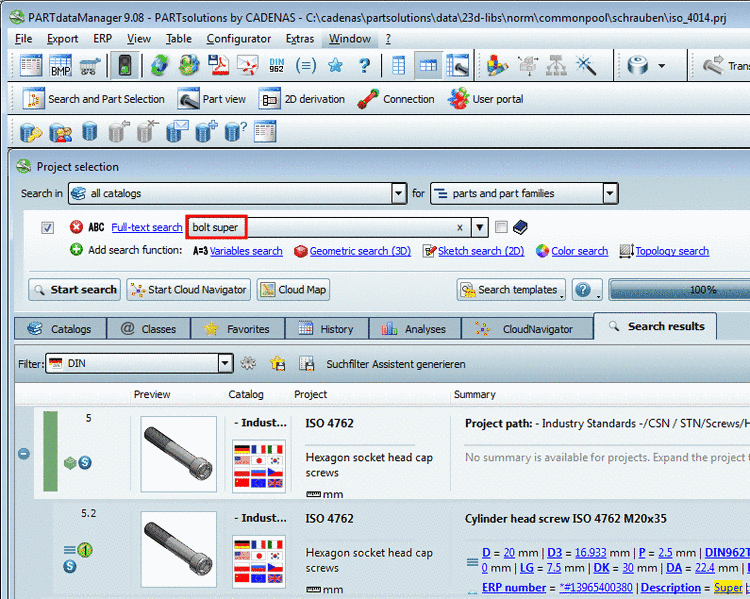
Task: Open the File menu
Action: [23, 39]
